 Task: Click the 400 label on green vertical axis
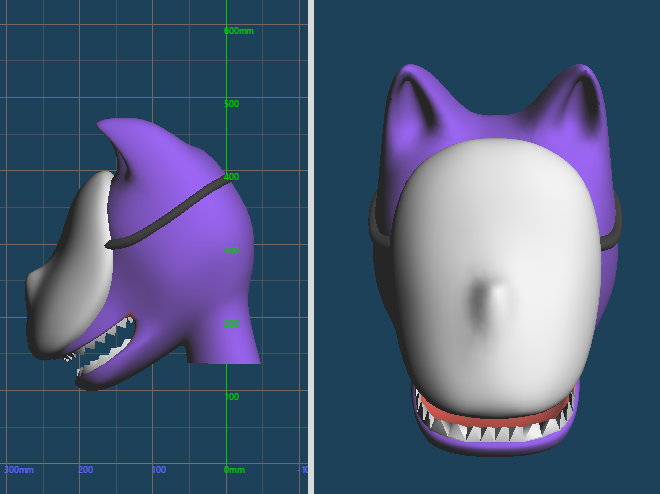click(232, 177)
